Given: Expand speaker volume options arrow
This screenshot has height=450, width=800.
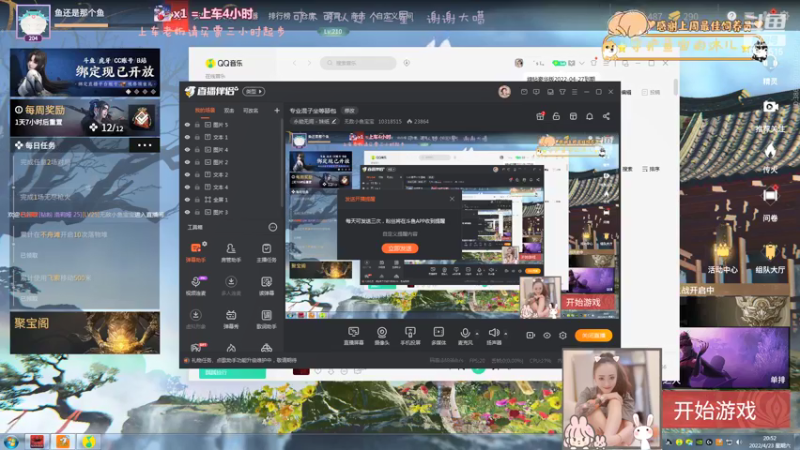Looking at the screenshot, I should tap(506, 334).
